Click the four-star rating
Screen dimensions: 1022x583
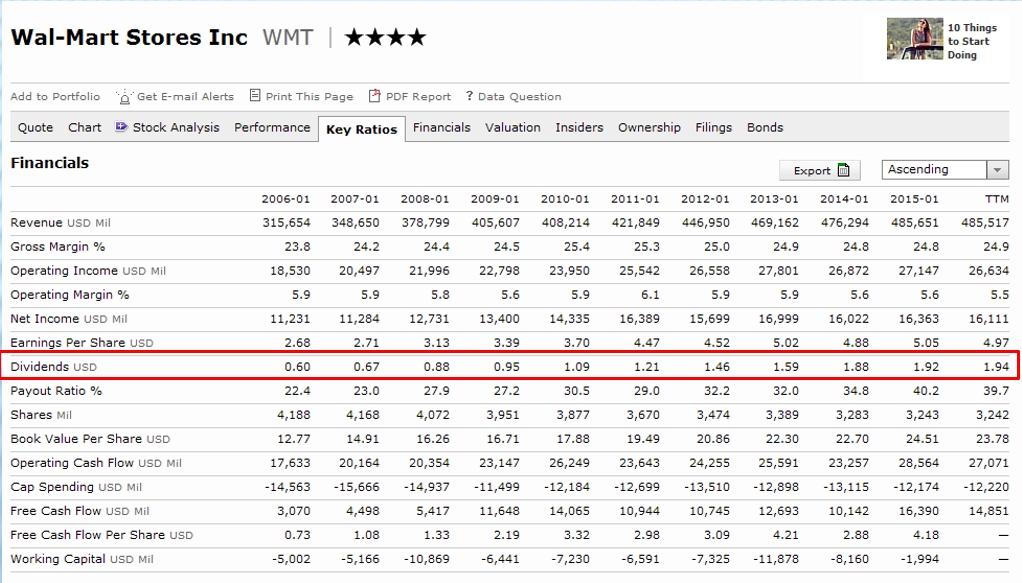point(385,37)
